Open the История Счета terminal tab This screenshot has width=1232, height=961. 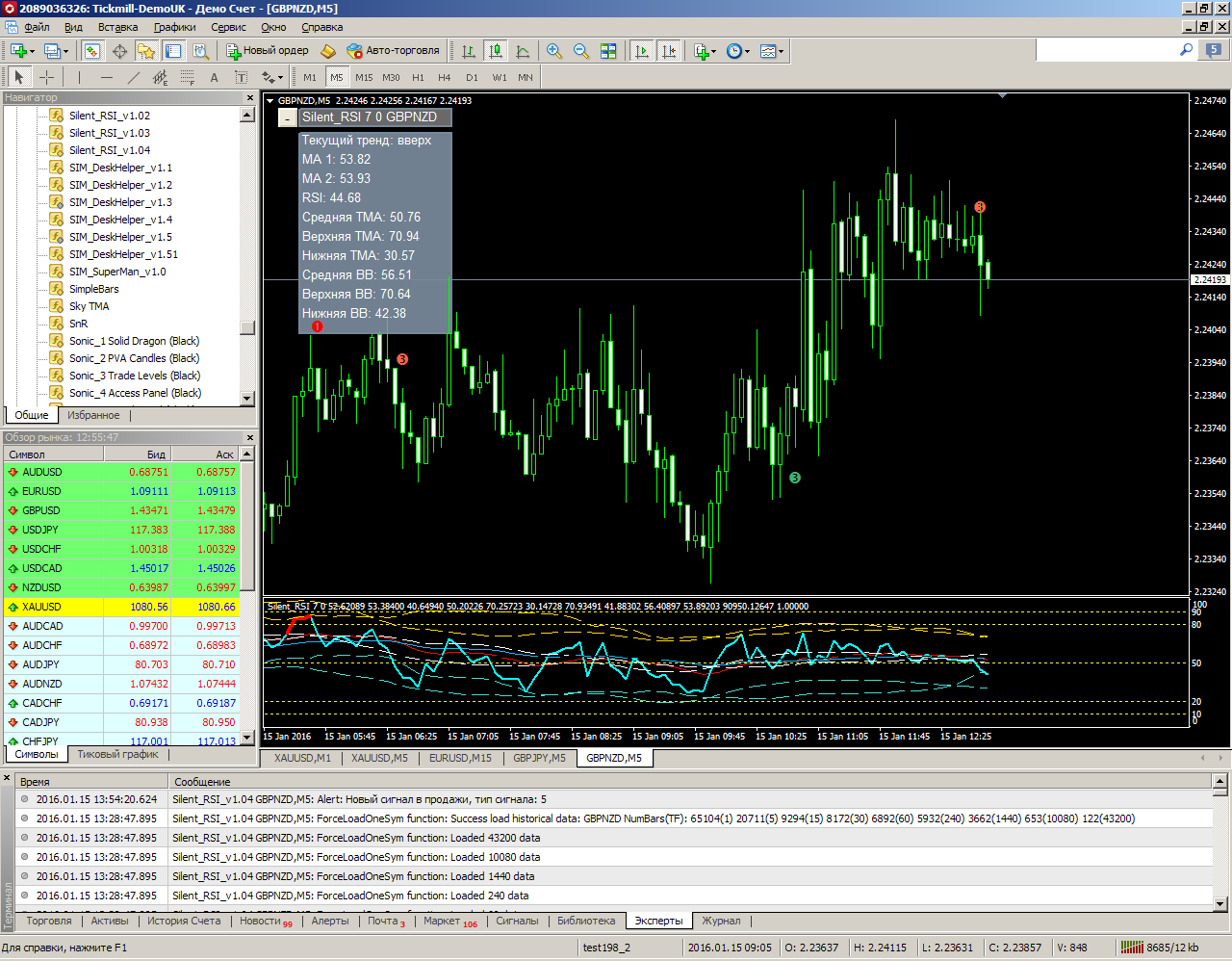coord(184,921)
